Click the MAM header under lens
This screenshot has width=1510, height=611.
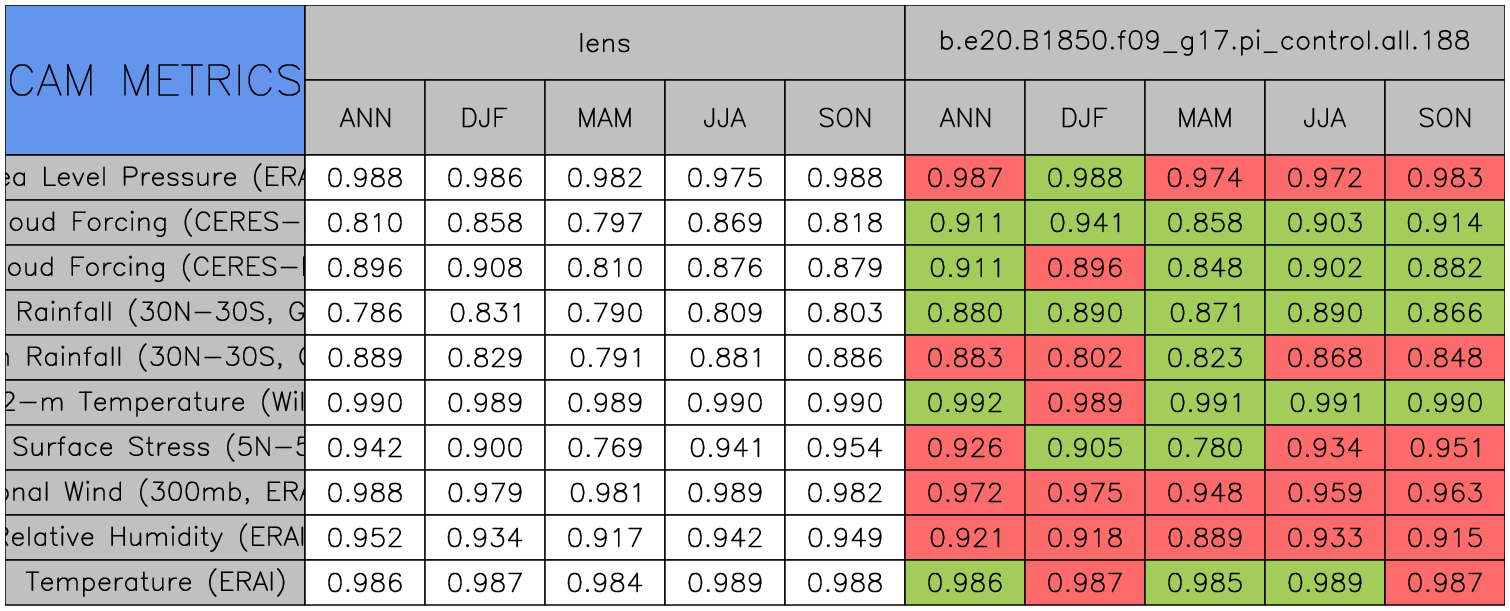(x=604, y=118)
